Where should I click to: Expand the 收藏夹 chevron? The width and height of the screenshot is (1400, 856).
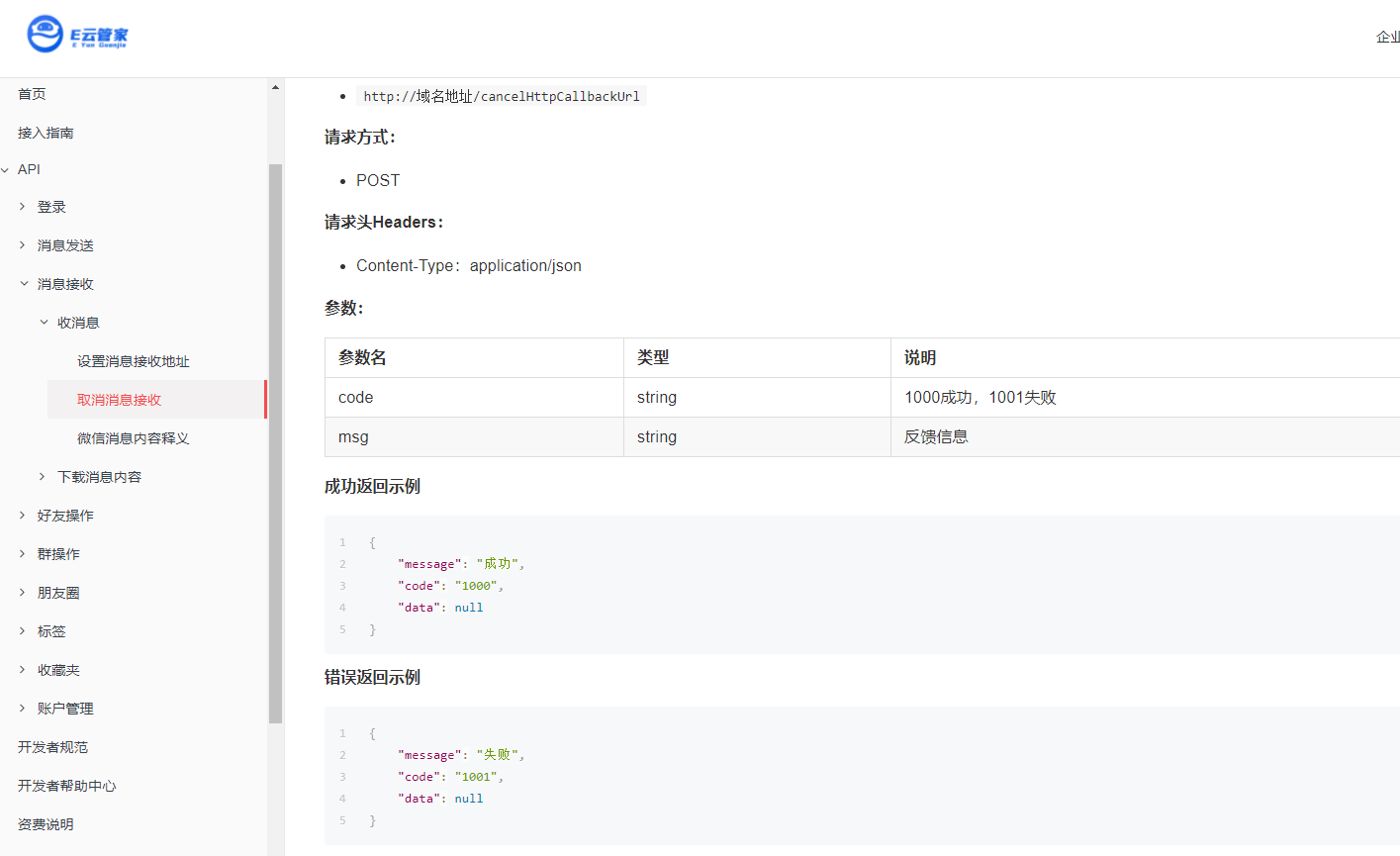23,670
